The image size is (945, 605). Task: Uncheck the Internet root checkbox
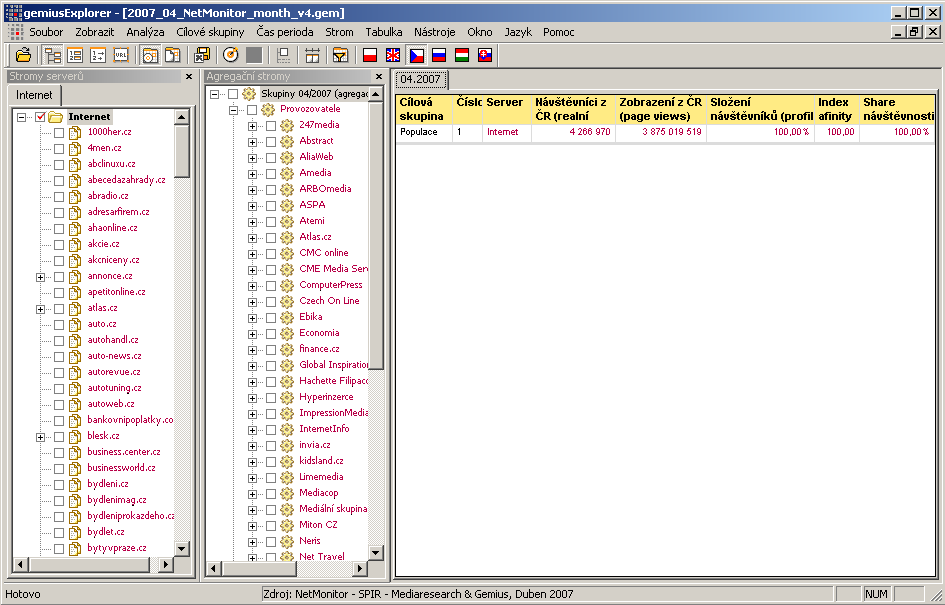40,117
